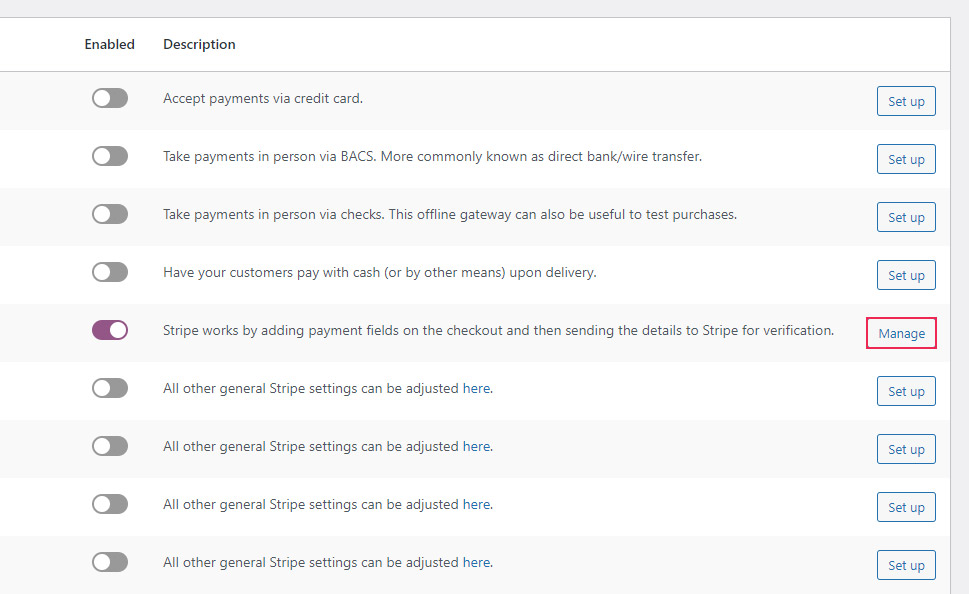Click the Enabled column header
Viewport: 969px width, 594px height.
(x=109, y=45)
